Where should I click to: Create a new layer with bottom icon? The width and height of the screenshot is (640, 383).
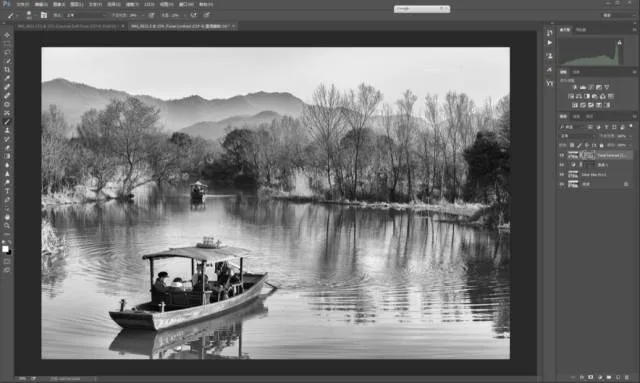click(618, 378)
